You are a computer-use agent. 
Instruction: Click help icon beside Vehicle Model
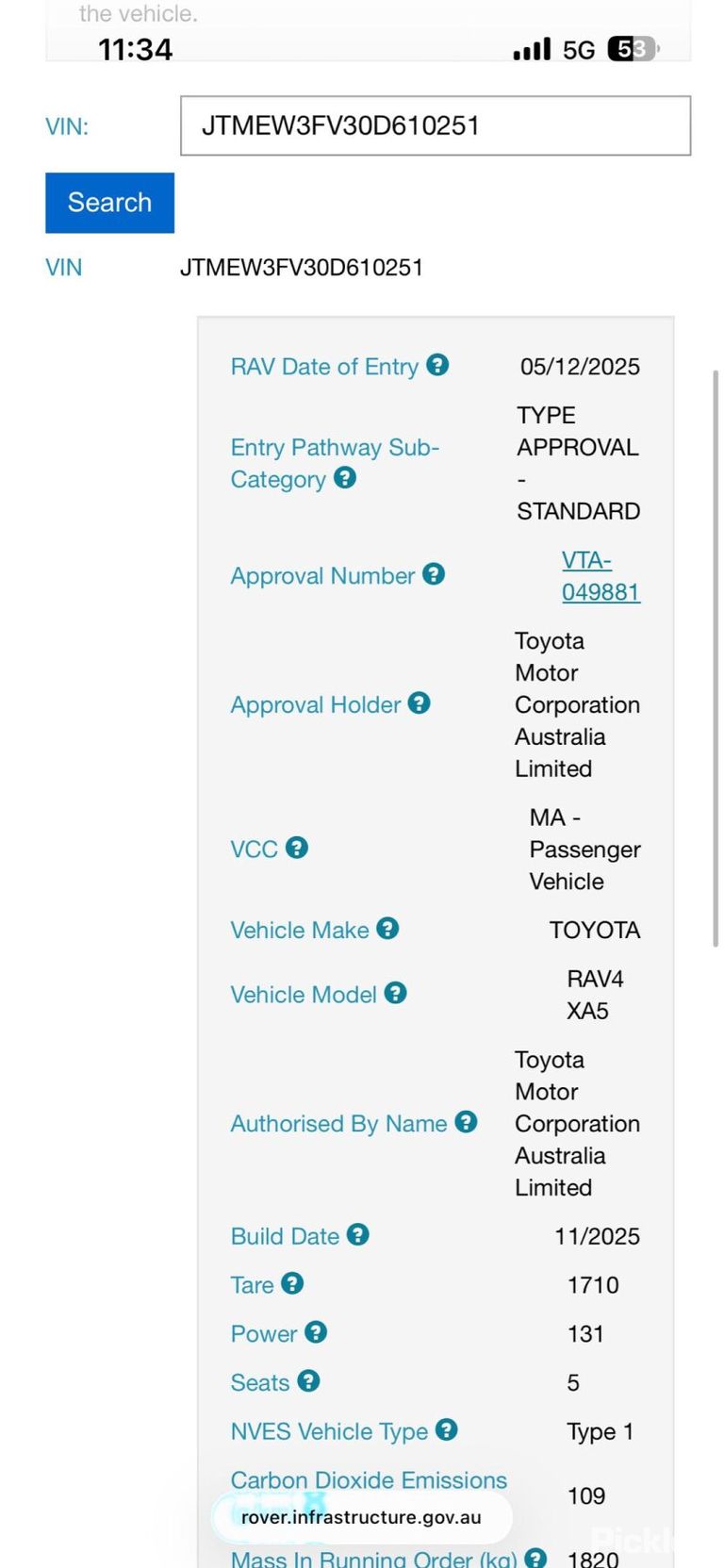[396, 993]
